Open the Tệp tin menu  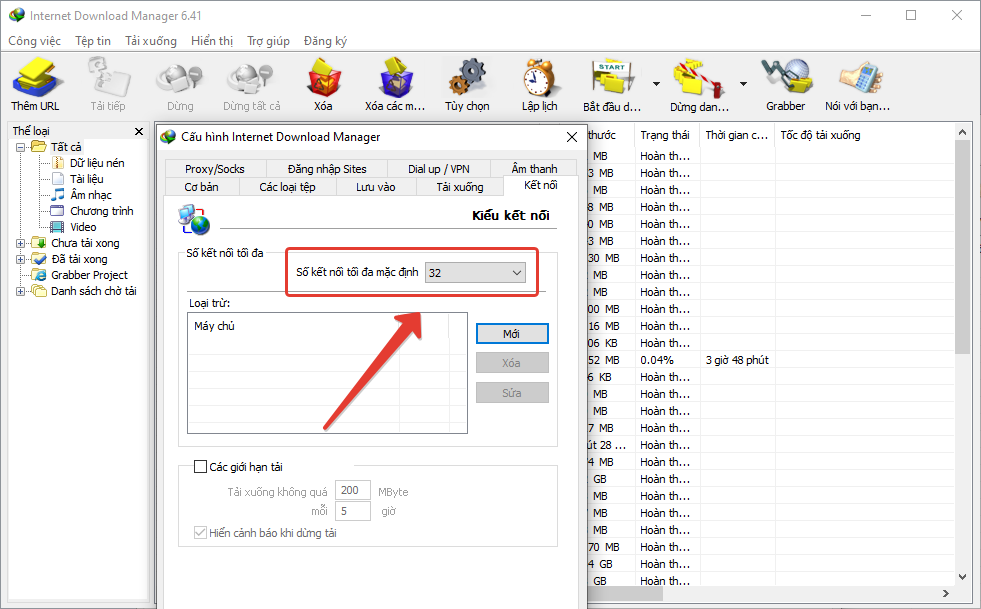[x=93, y=41]
